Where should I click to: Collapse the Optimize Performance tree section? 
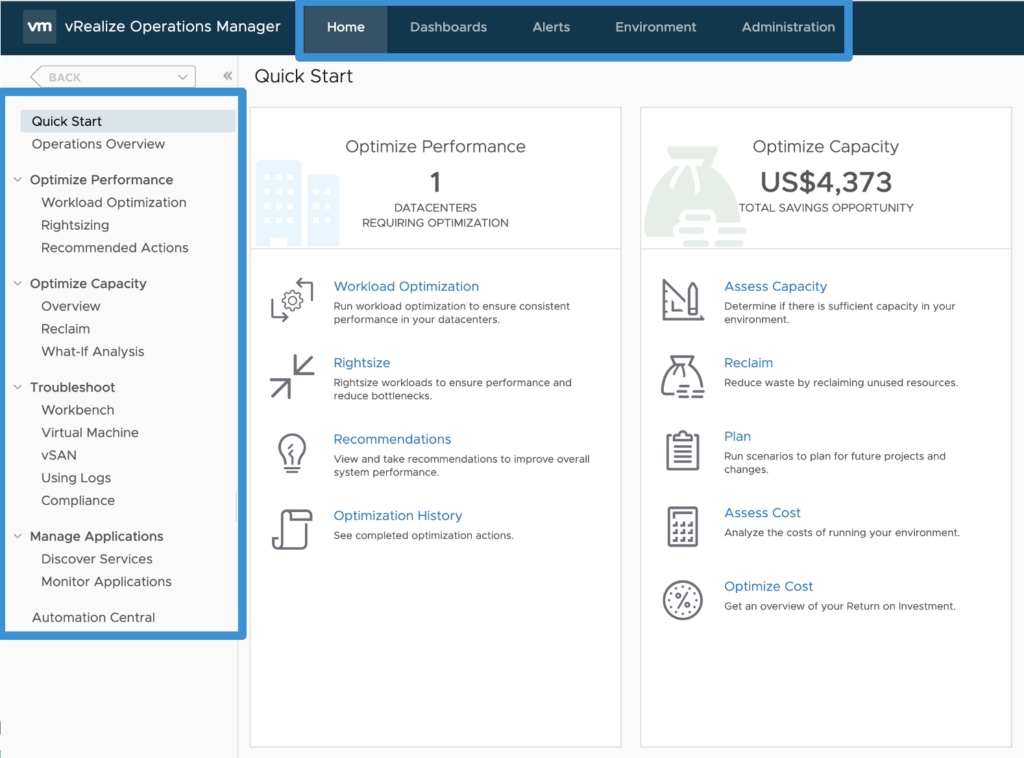tap(18, 180)
